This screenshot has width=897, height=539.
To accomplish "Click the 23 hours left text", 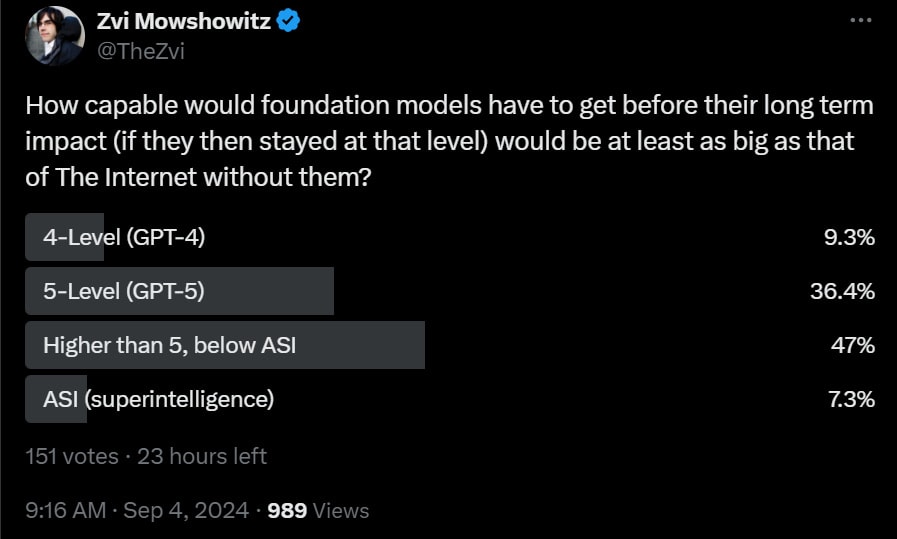I will tap(202, 456).
